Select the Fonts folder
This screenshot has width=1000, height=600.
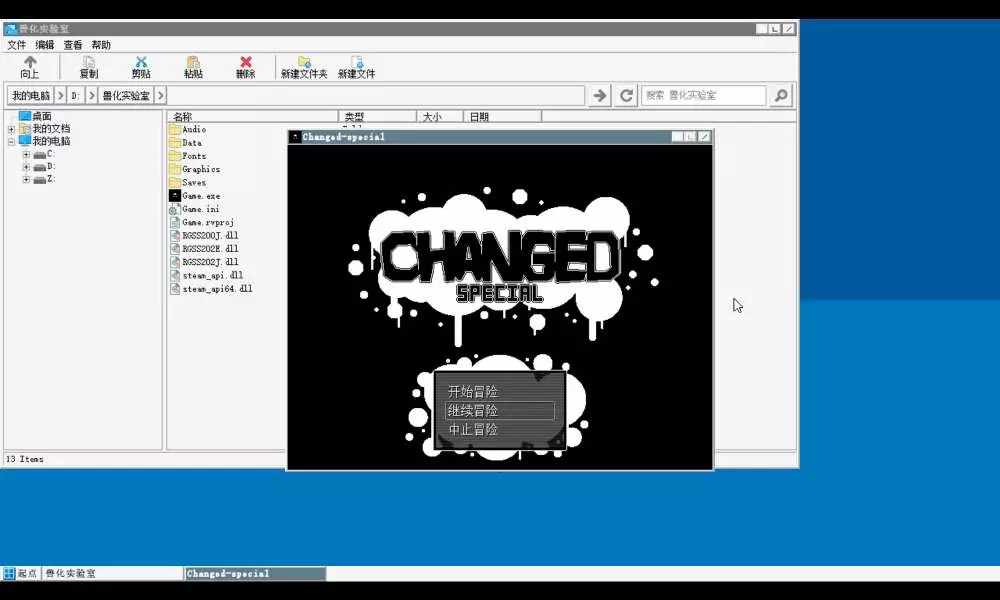[x=188, y=156]
